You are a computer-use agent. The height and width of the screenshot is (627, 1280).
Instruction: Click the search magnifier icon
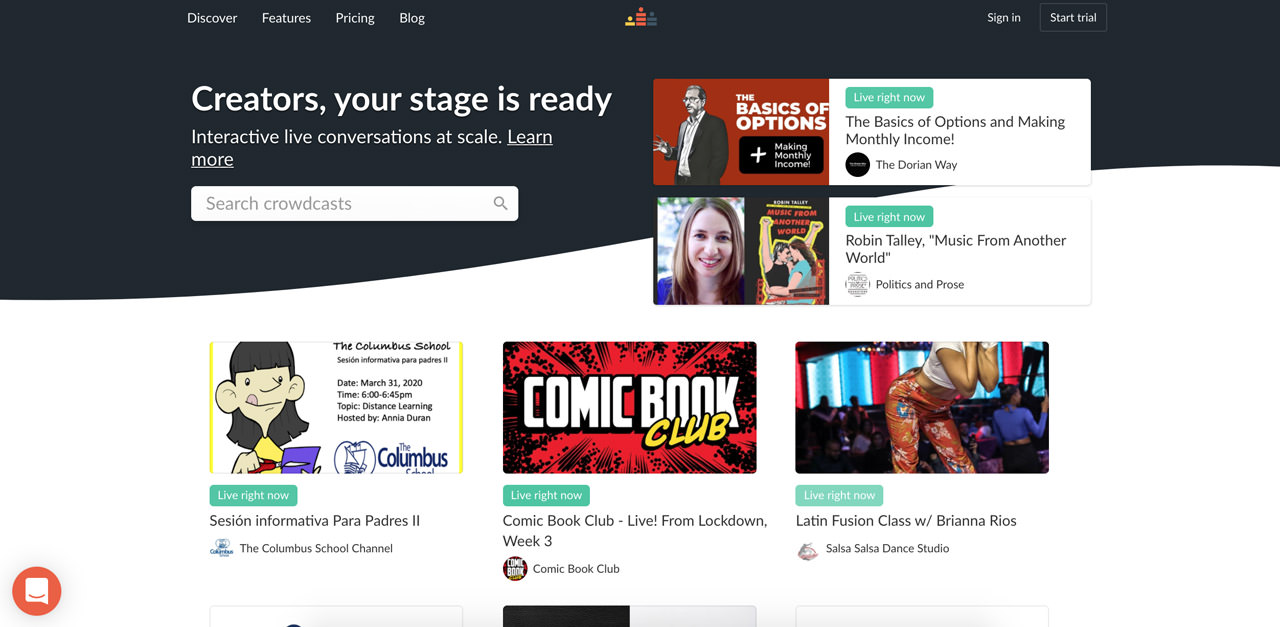pos(500,203)
